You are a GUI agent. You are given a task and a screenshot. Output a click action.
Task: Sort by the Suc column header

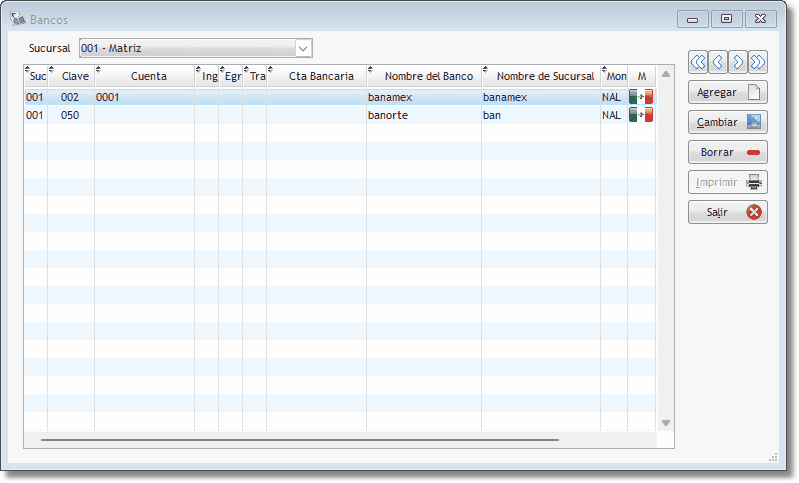click(36, 76)
